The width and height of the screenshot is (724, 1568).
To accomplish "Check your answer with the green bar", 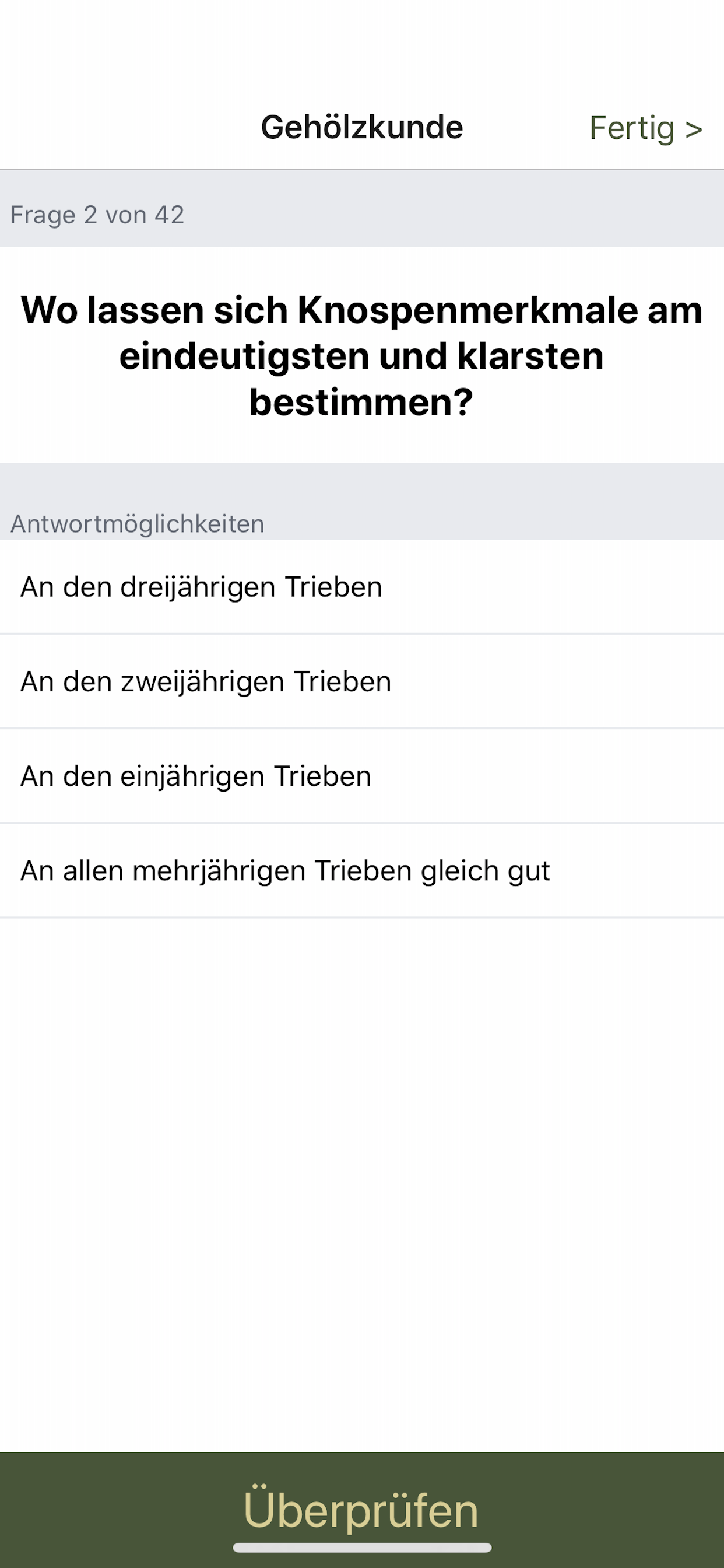I will (362, 1510).
